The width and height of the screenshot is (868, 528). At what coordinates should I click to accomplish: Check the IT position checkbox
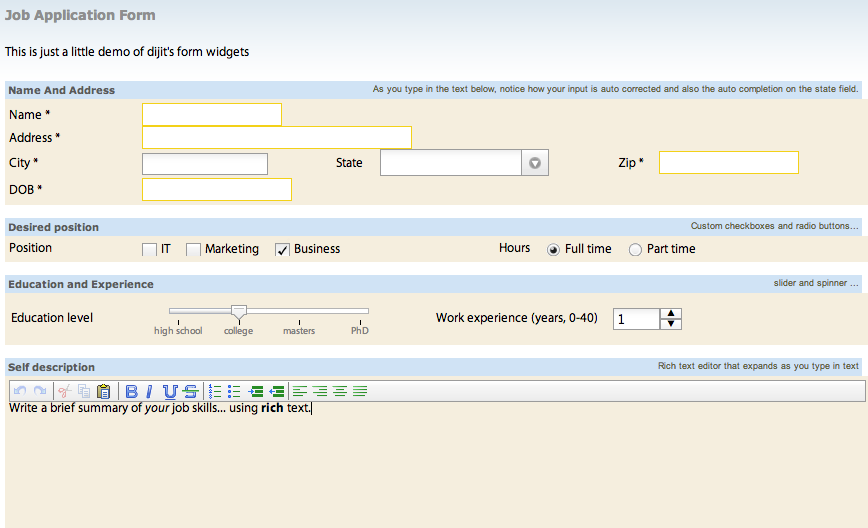tap(149, 250)
